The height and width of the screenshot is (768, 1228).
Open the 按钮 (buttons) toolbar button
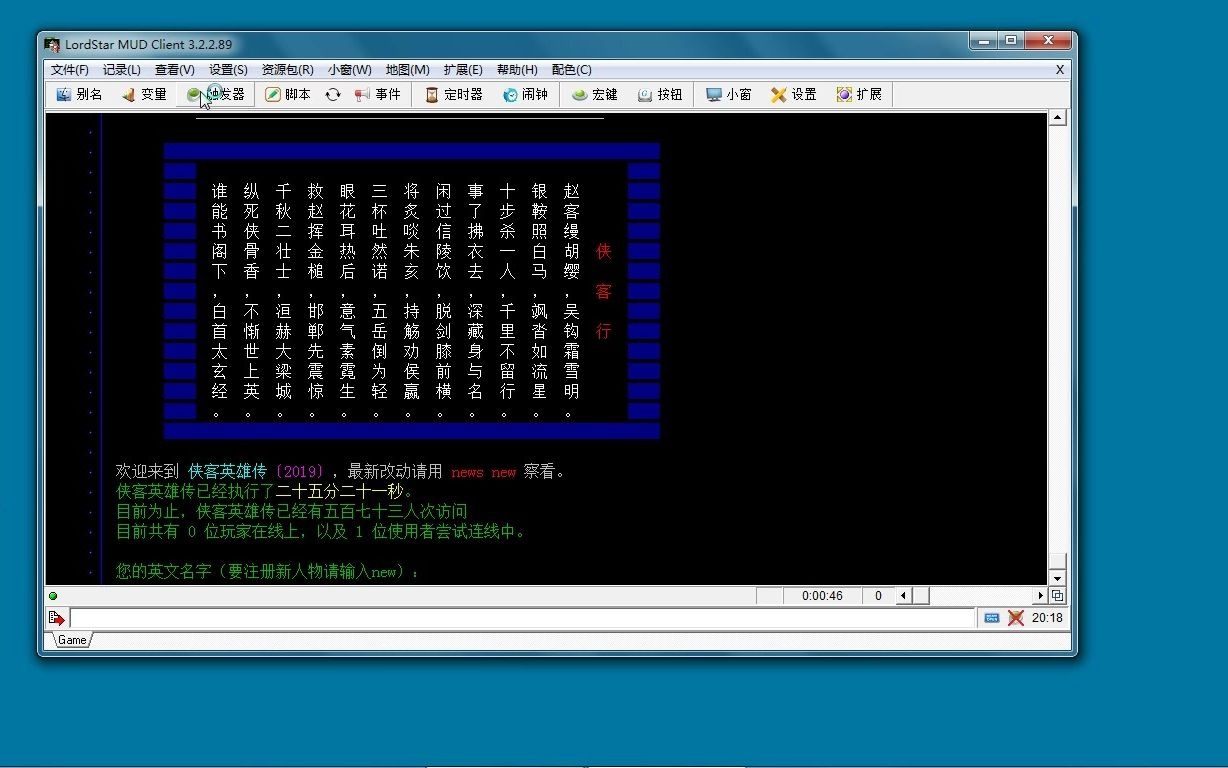click(660, 94)
